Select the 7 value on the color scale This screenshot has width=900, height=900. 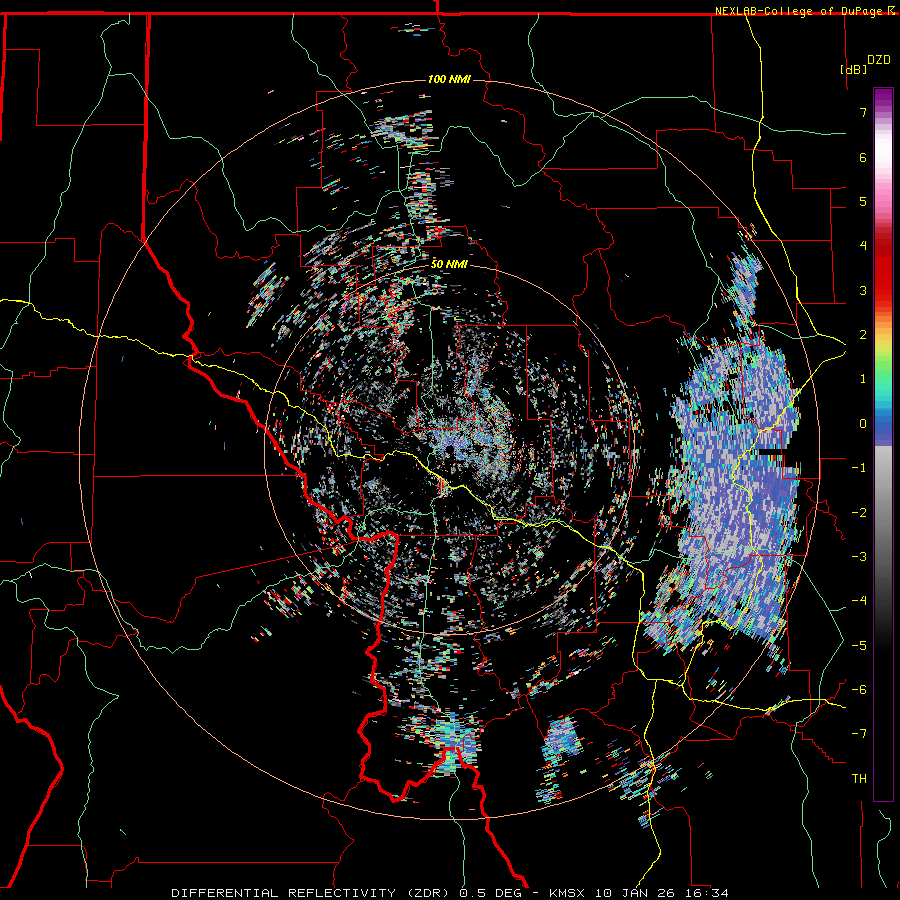pyautogui.click(x=863, y=112)
